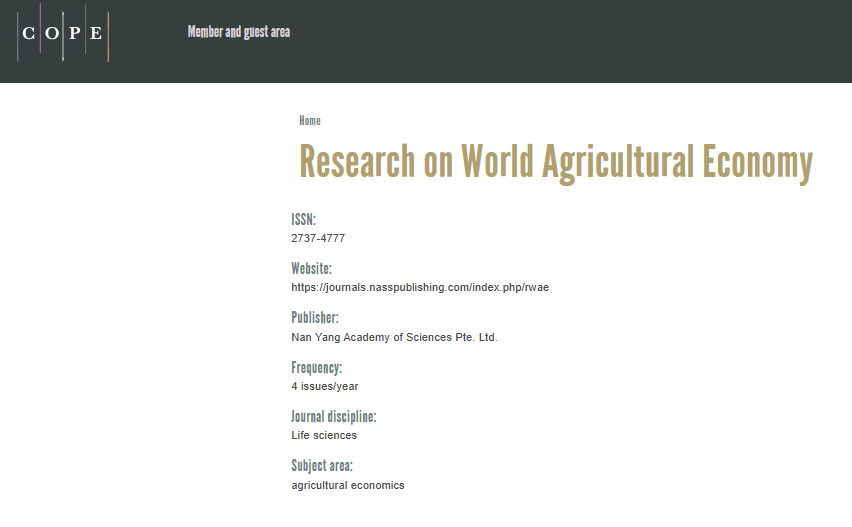Click the Frequency label
This screenshot has width=852, height=527.
[317, 368]
